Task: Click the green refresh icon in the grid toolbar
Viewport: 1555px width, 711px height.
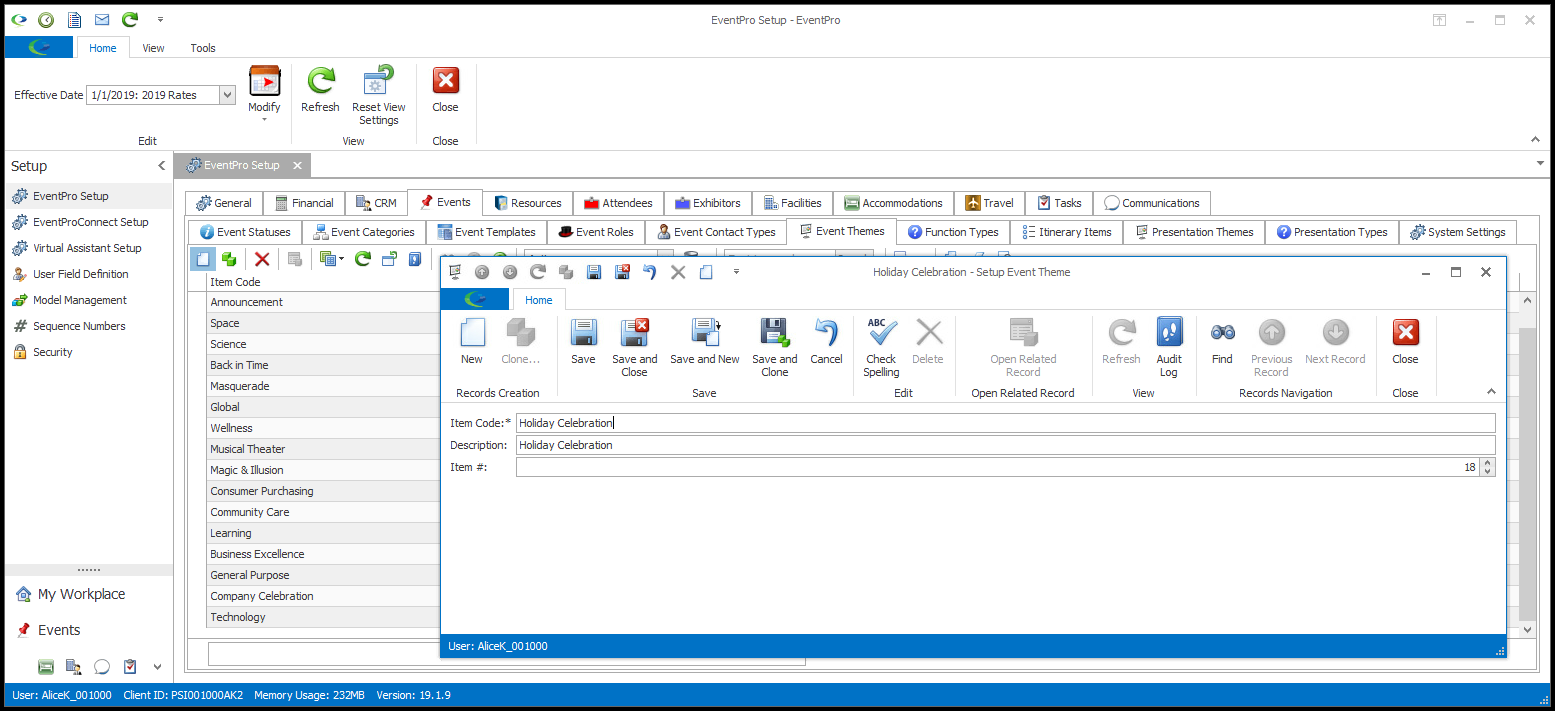Action: point(363,259)
